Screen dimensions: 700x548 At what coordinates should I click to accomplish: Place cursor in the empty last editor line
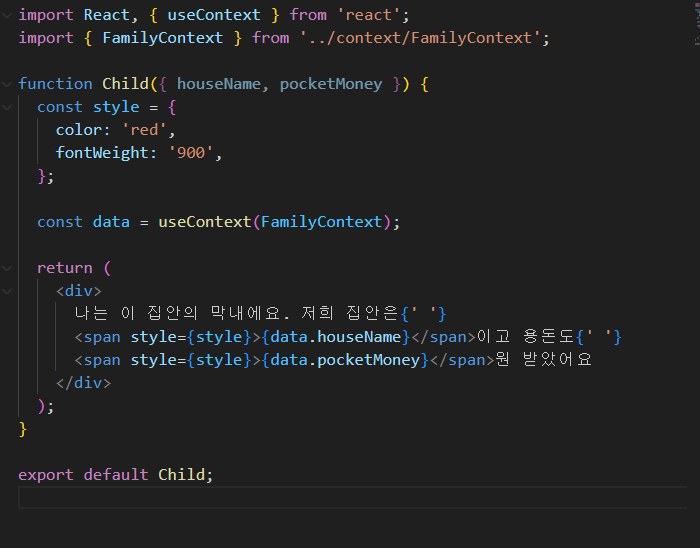point(353,498)
